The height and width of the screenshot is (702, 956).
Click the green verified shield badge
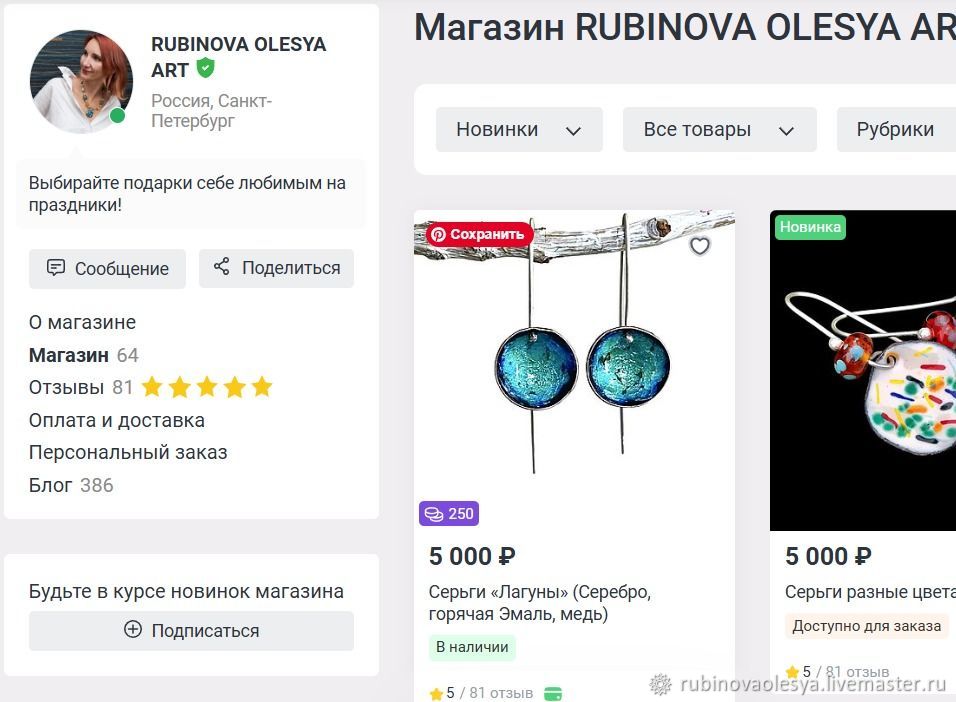205,68
